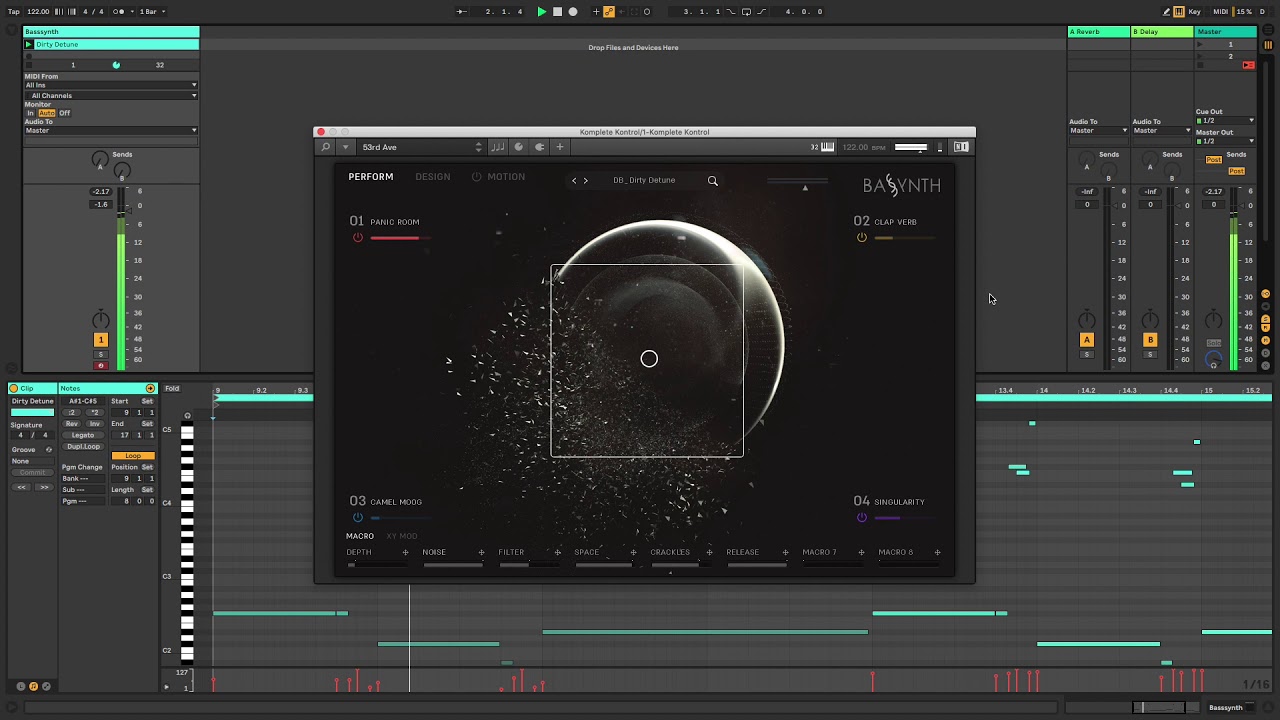Toggle the Komplete Kontrol view panel icon
The width and height of the screenshot is (1280, 720).
[x=961, y=147]
